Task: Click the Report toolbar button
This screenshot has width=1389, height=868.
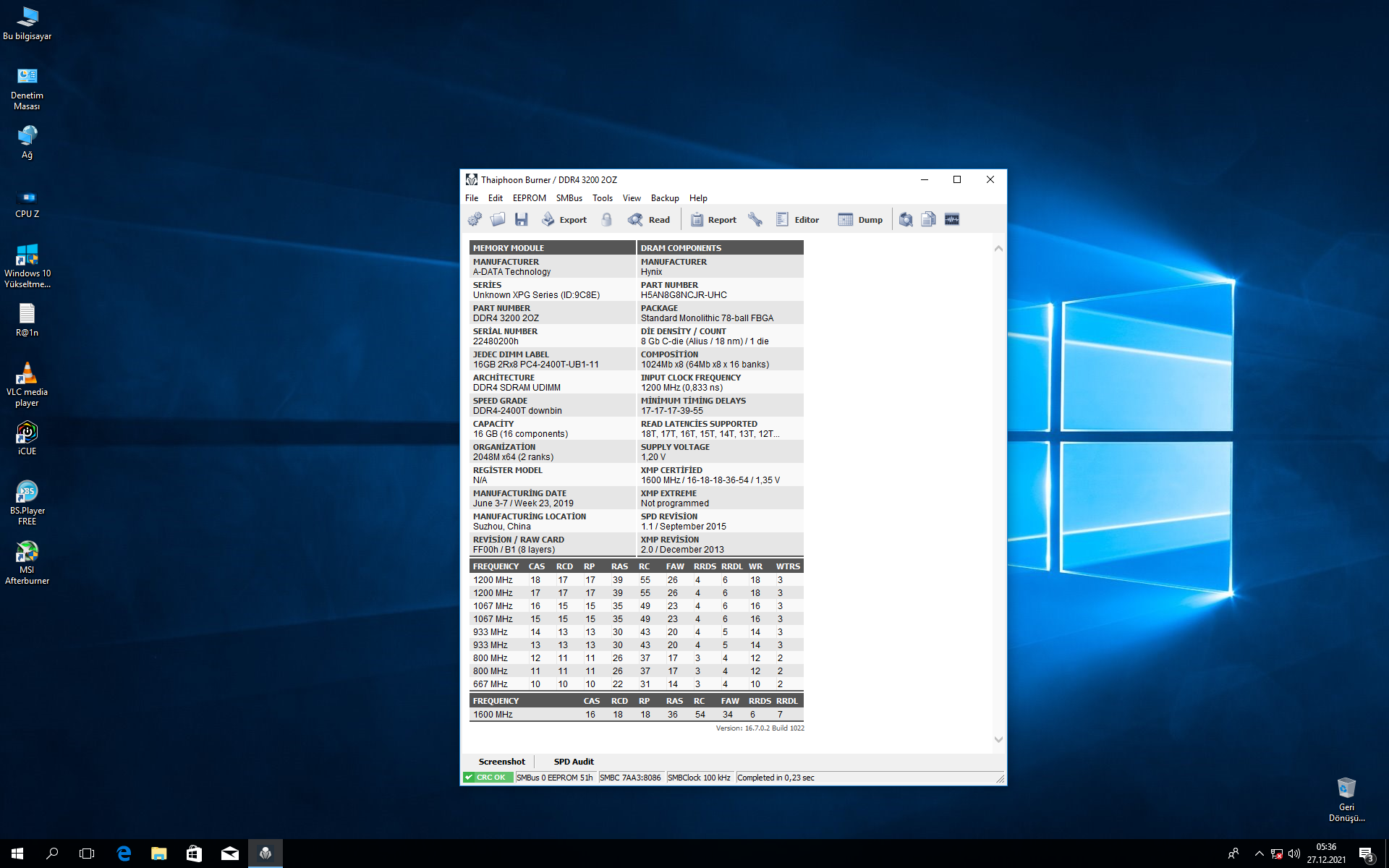Action: (x=713, y=219)
